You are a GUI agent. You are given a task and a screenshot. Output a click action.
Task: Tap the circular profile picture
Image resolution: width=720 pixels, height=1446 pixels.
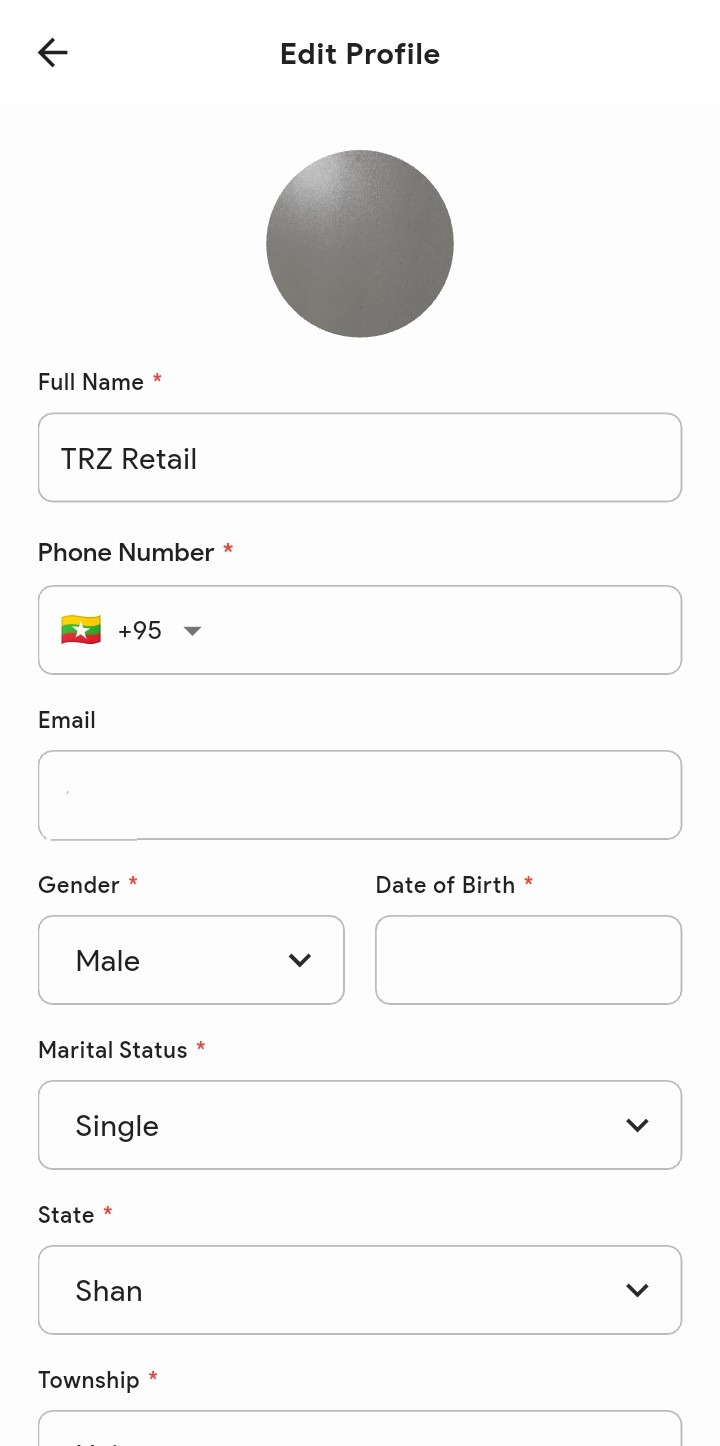pos(360,244)
